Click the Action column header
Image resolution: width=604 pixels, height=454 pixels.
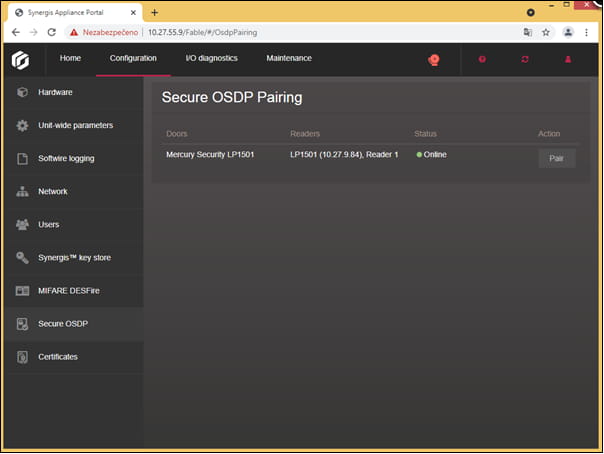pos(549,134)
